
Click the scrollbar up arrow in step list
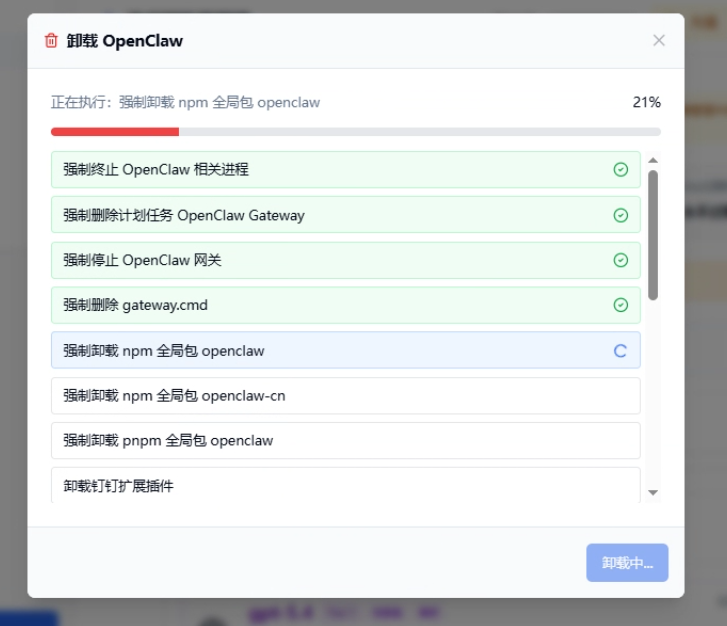click(653, 160)
